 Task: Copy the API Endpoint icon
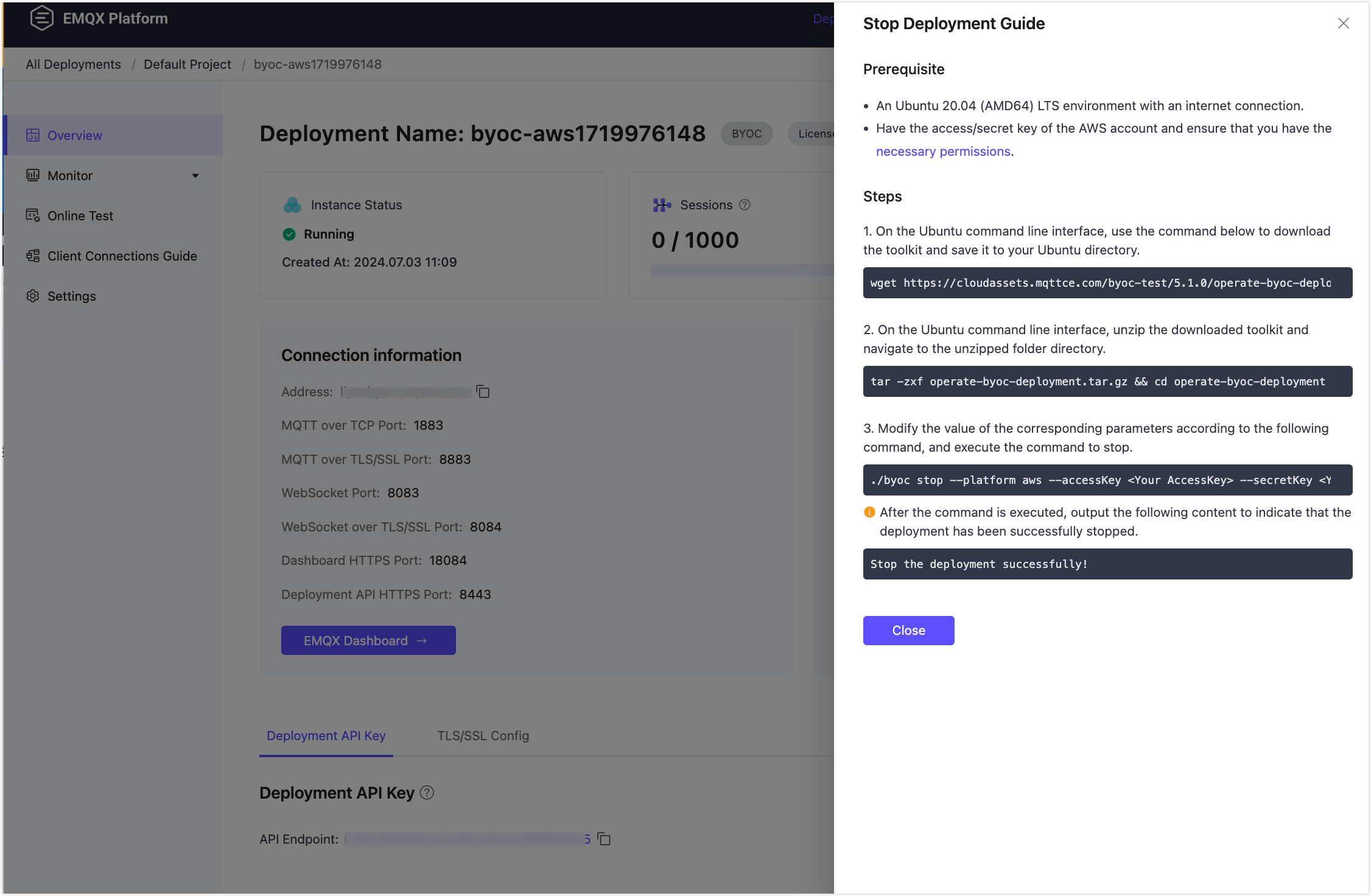coord(604,839)
